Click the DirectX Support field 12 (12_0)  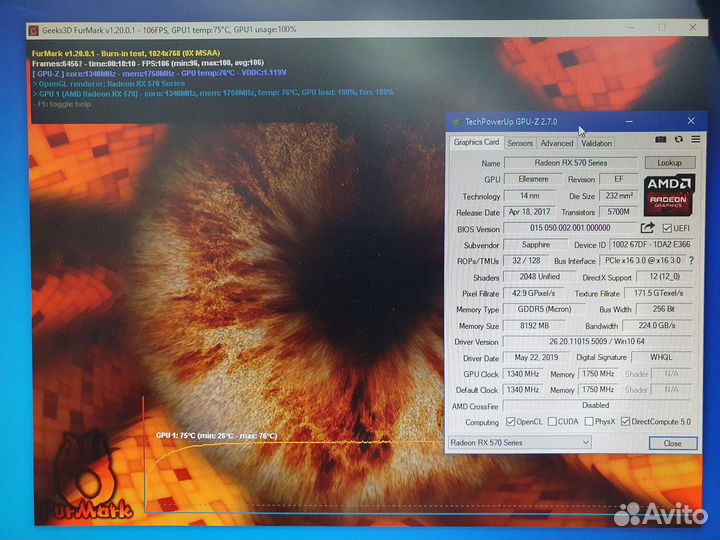[664, 277]
